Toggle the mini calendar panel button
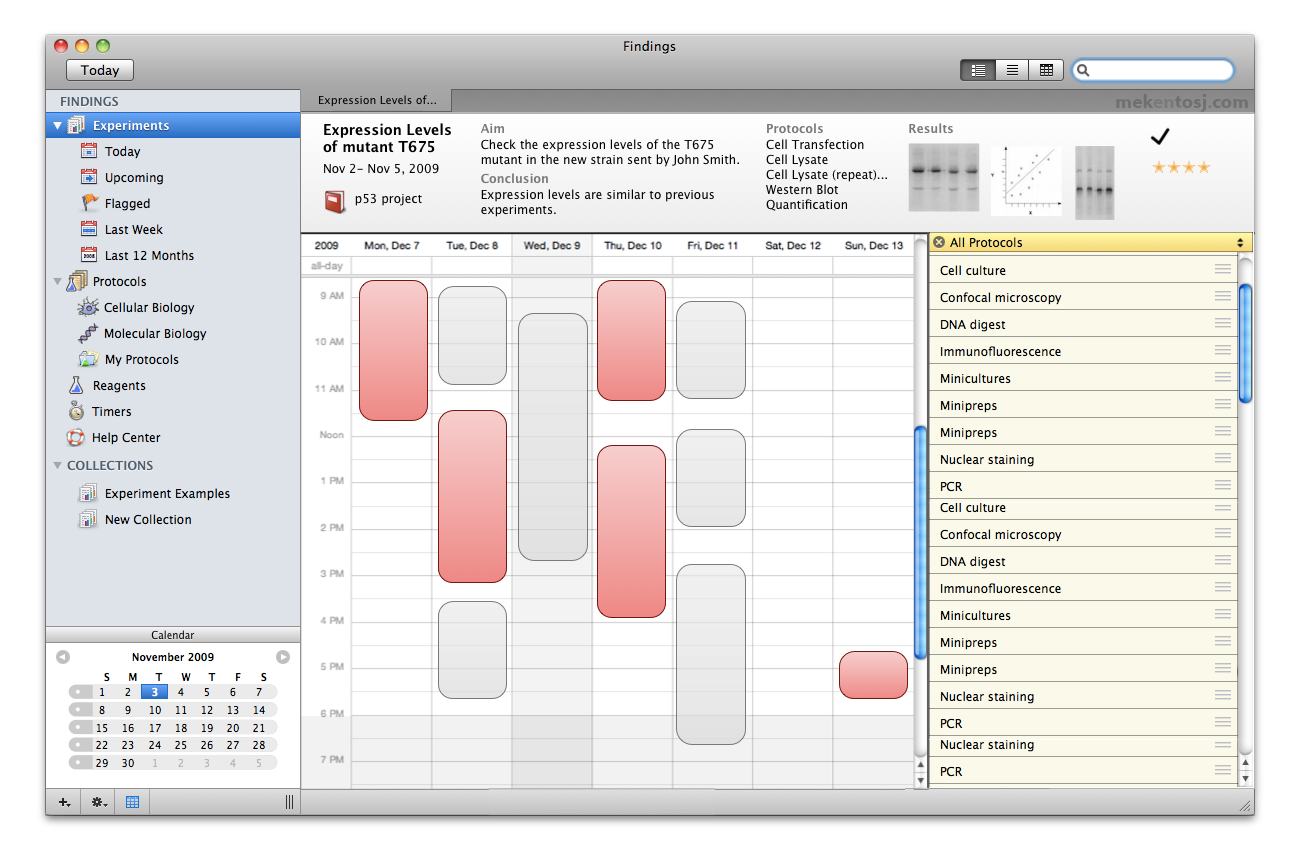The height and width of the screenshot is (850, 1300). point(132,802)
